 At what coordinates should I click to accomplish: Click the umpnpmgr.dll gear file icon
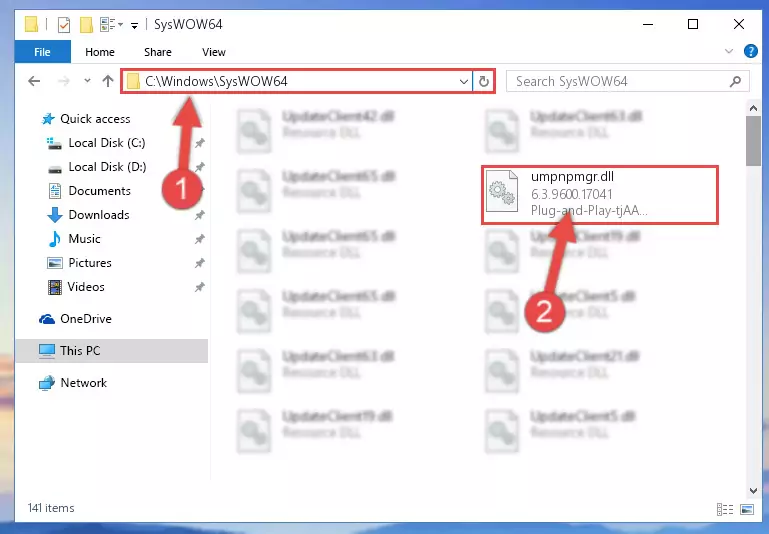click(x=502, y=191)
